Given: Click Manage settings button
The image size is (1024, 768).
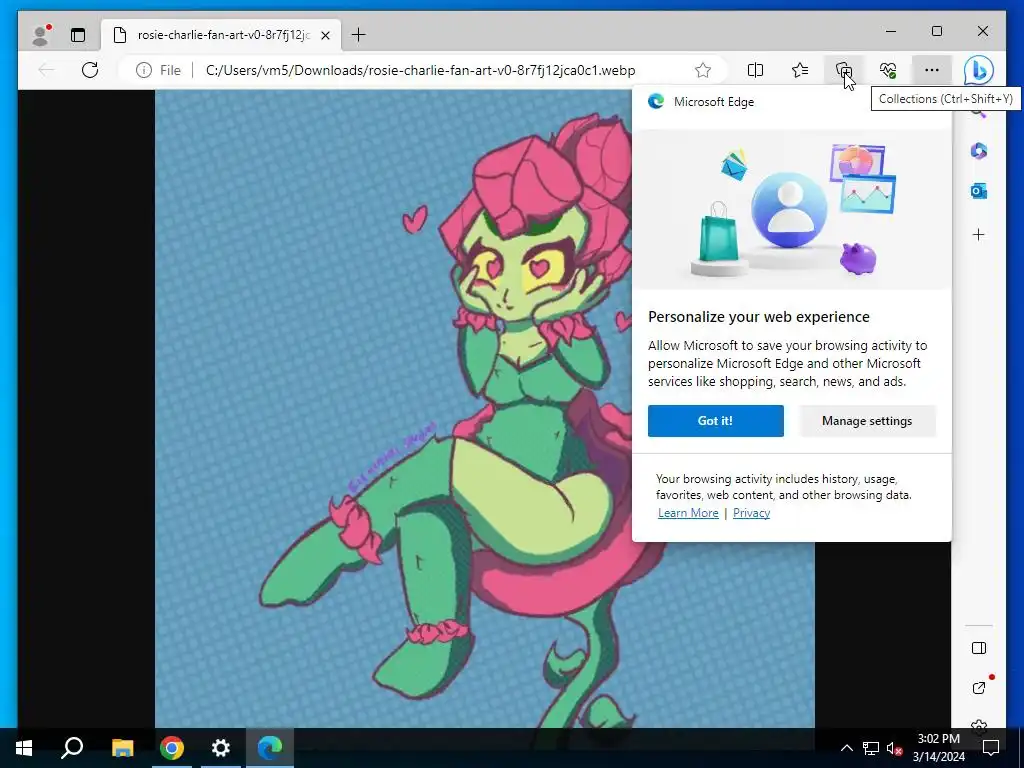Looking at the screenshot, I should click(x=867, y=421).
